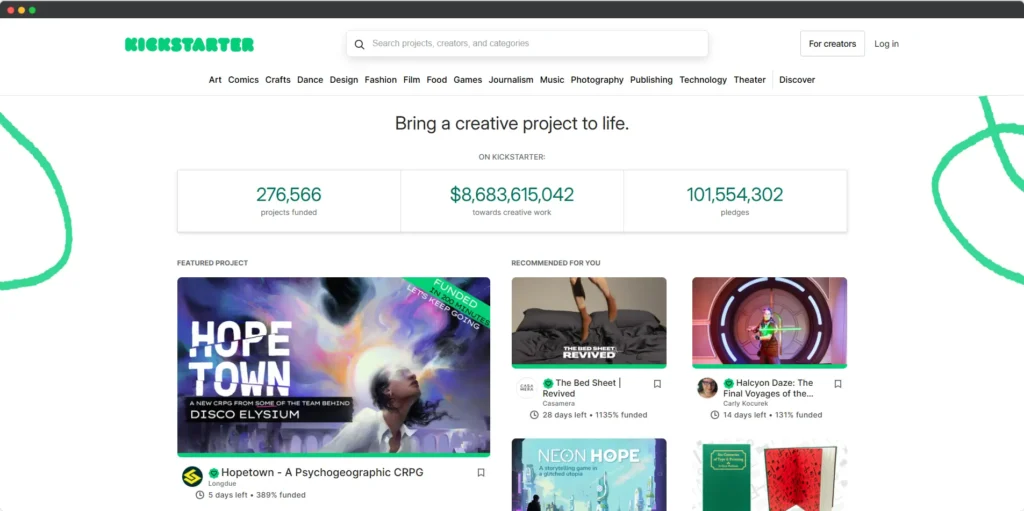Bookmark The Bed Sheet Revived project
The image size is (1024, 511).
tap(657, 384)
